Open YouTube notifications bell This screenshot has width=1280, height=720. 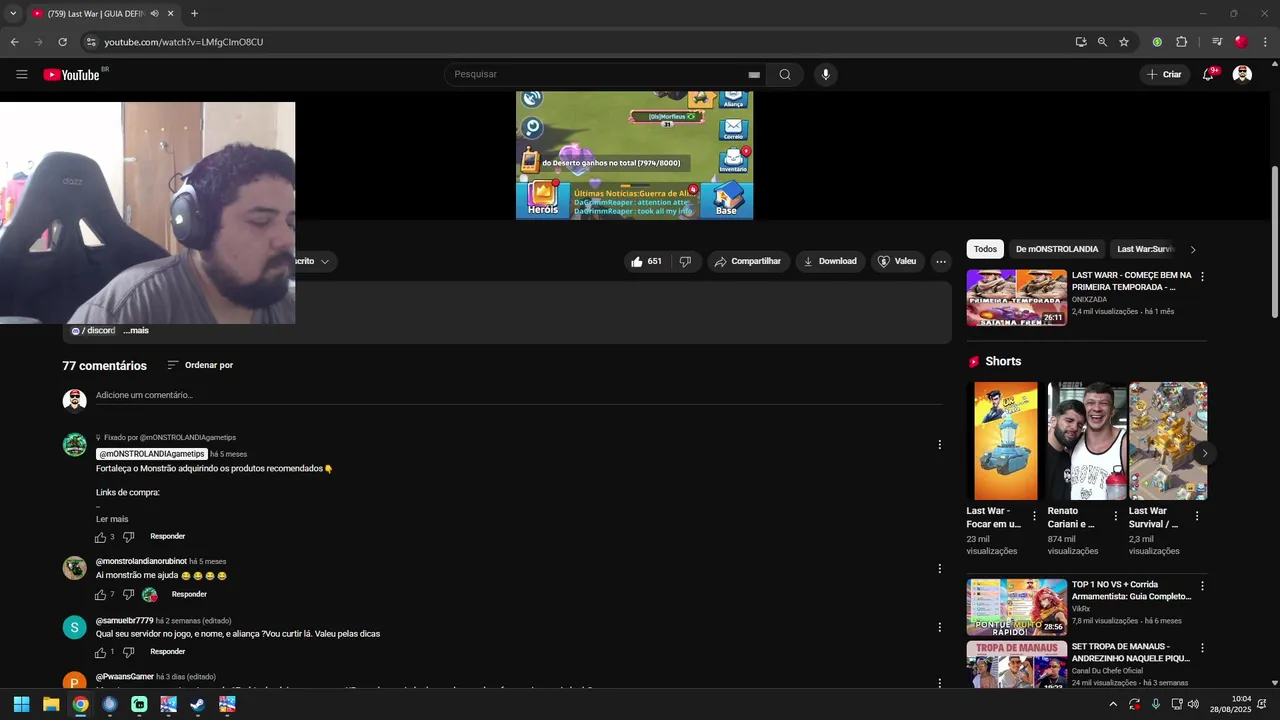[1208, 74]
